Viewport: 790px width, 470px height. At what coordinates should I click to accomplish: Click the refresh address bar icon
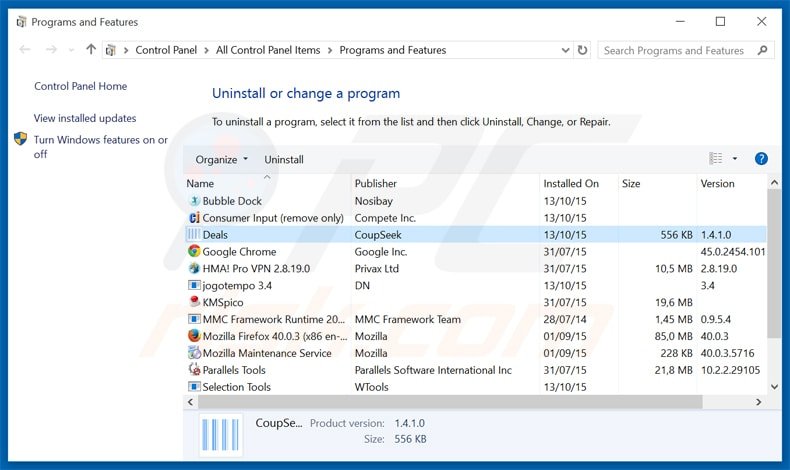click(x=582, y=50)
